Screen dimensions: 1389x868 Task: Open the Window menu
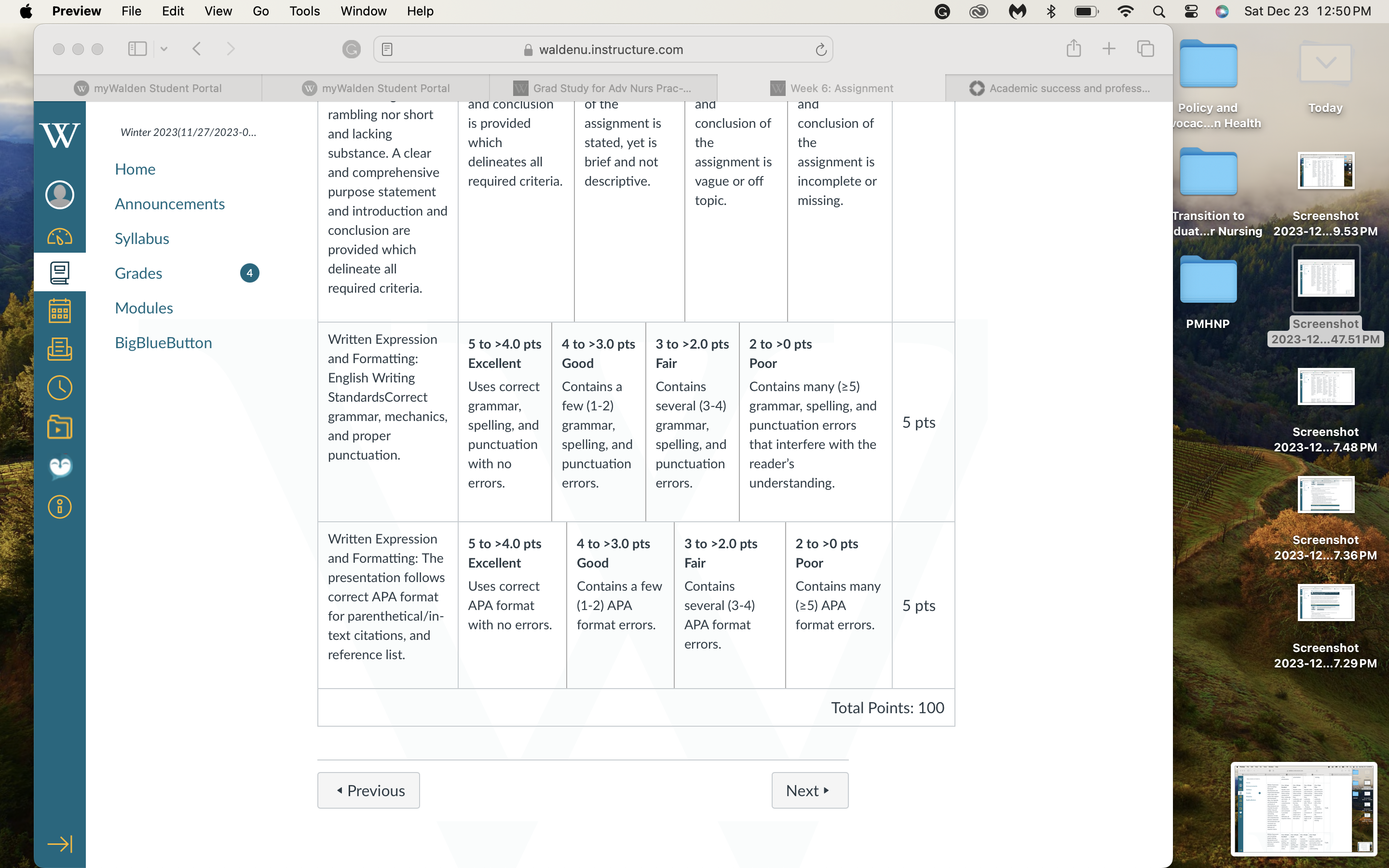(363, 12)
